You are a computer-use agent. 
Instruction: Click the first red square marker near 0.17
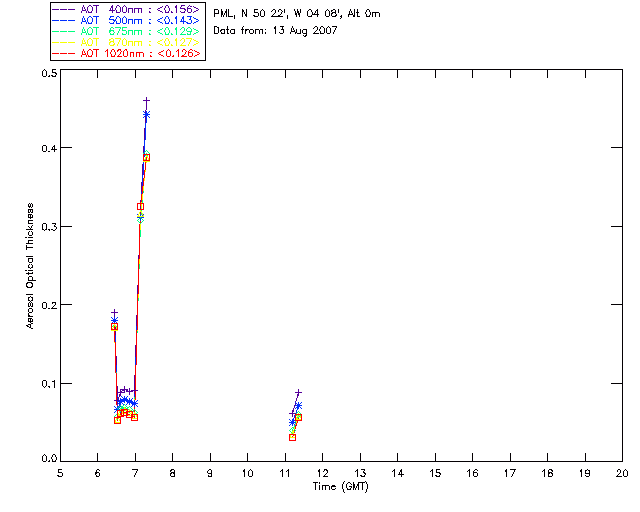tap(114, 327)
